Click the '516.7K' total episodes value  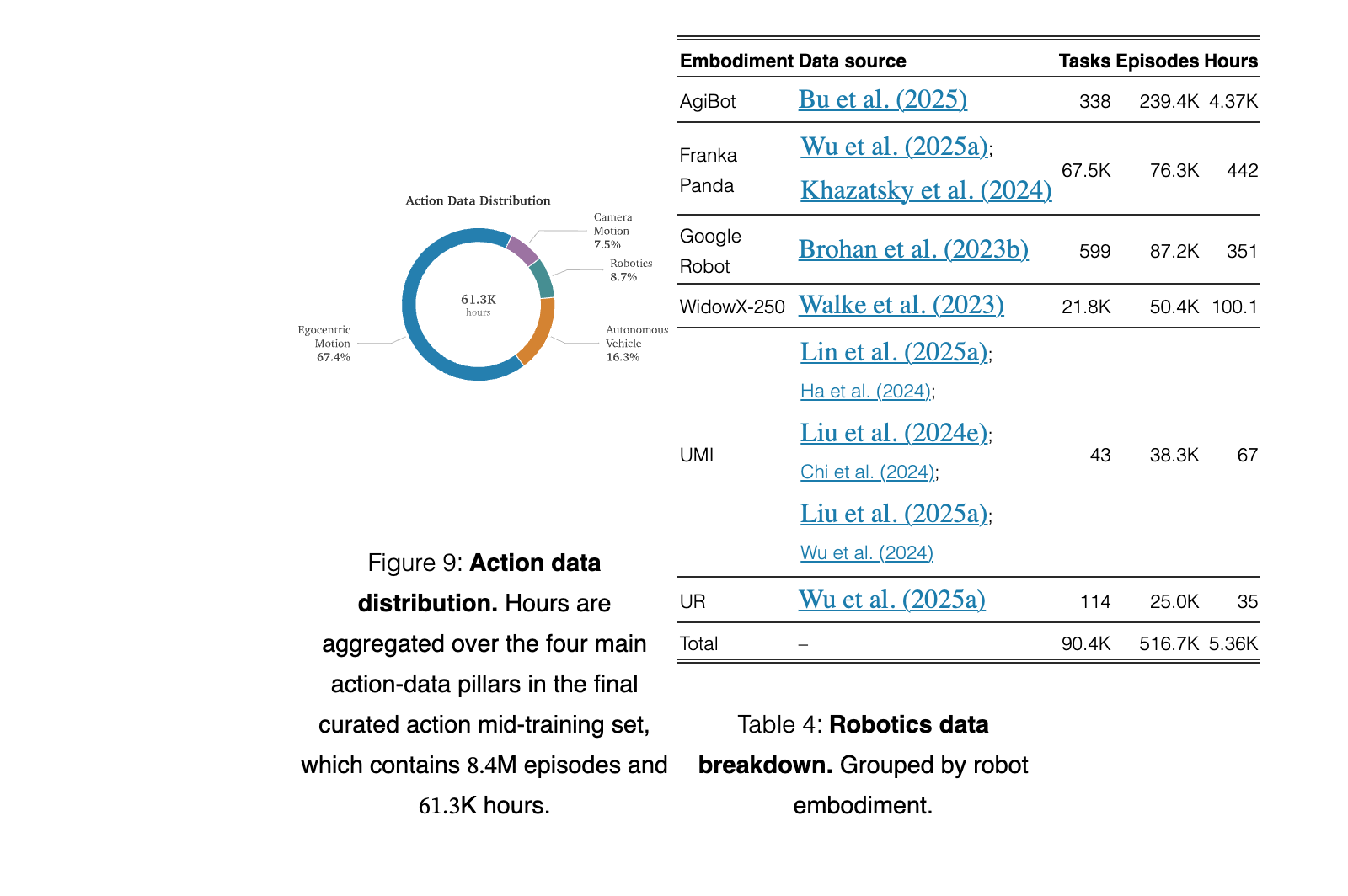coord(1169,643)
